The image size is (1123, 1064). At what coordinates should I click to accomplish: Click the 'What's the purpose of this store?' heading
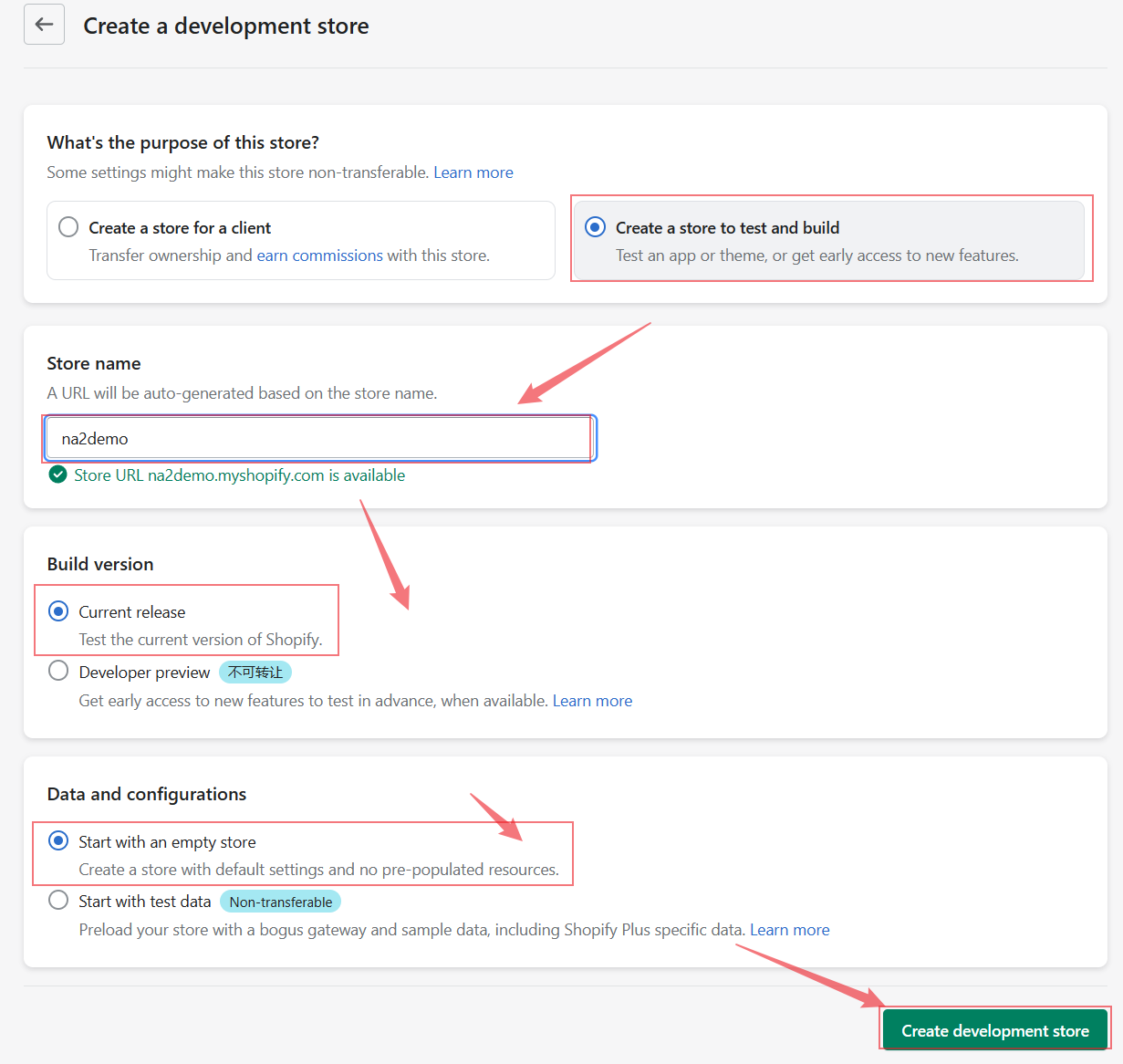[183, 142]
